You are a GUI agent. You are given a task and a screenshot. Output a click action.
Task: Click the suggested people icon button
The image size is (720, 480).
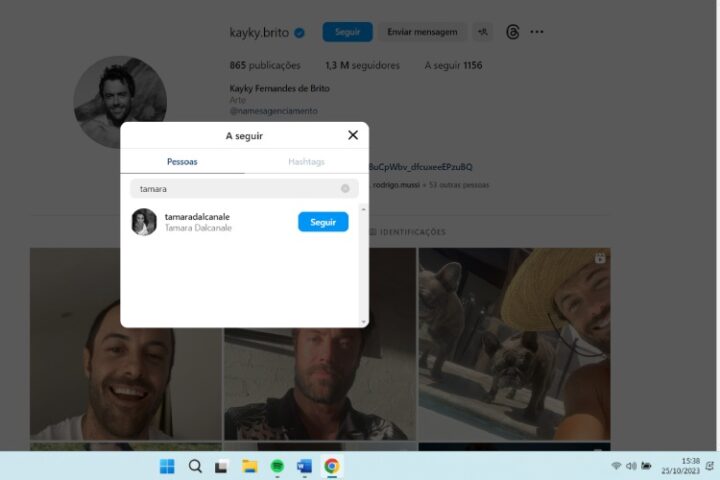click(483, 32)
